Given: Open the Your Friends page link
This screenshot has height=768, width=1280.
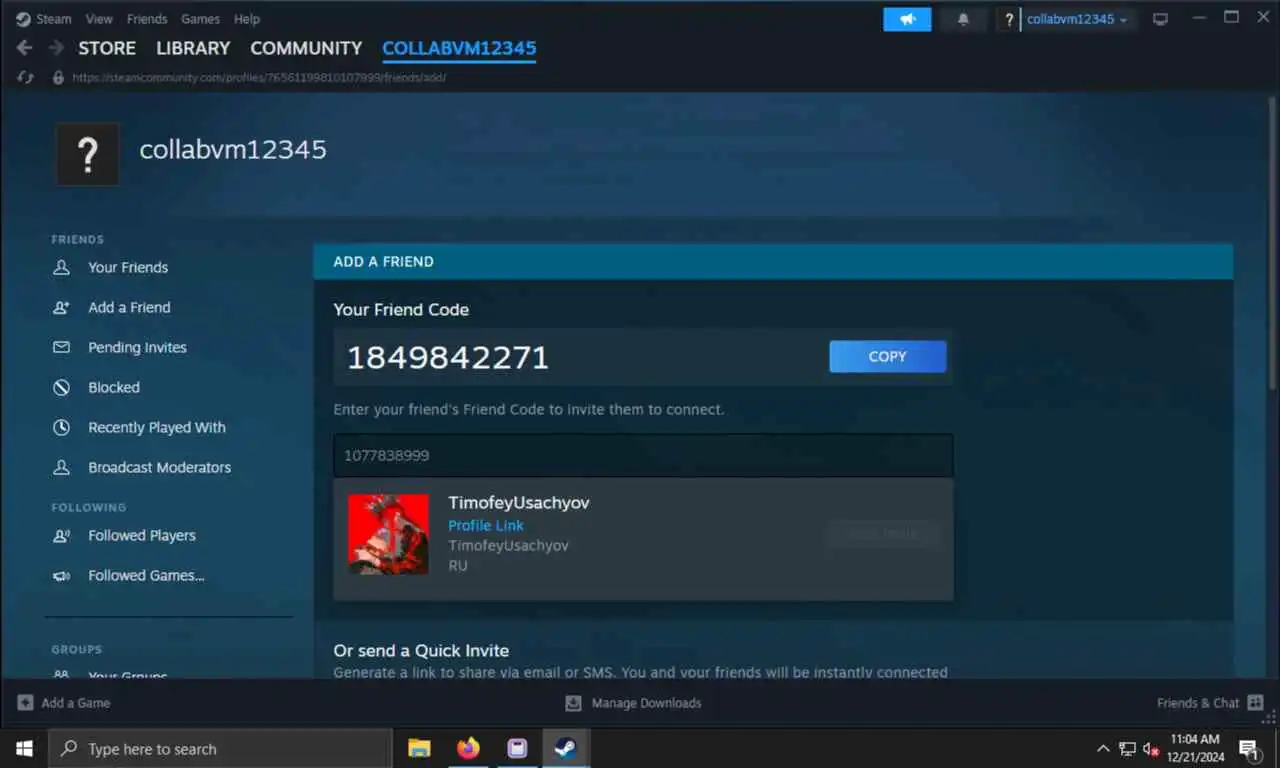Looking at the screenshot, I should pyautogui.click(x=128, y=267).
